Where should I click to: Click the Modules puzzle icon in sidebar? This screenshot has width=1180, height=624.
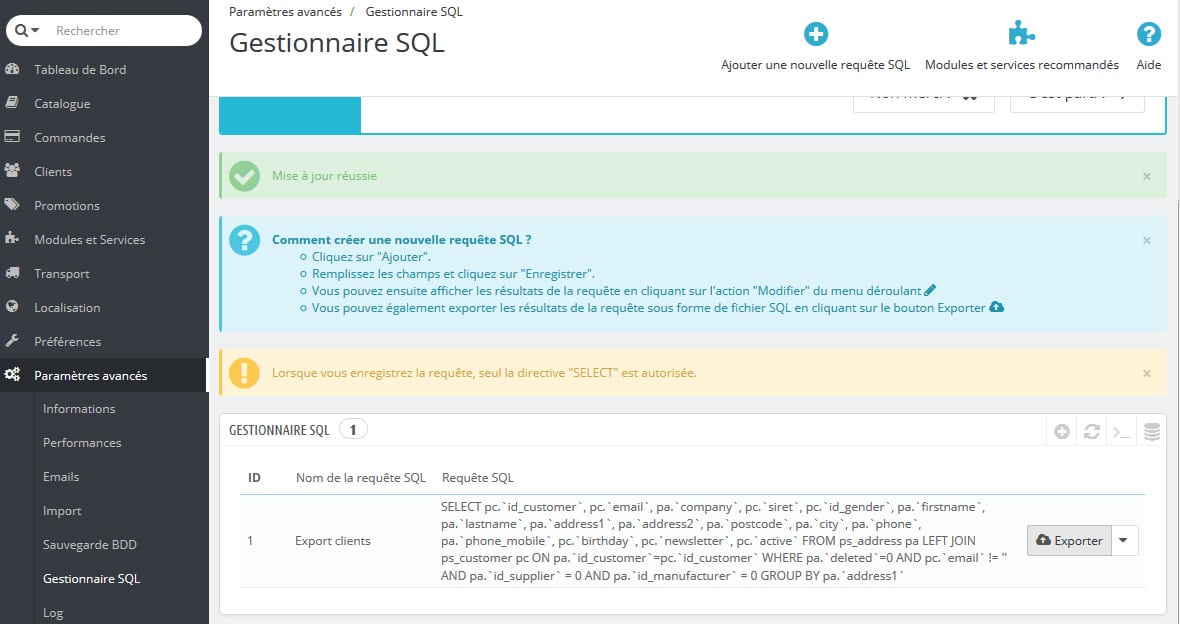[x=12, y=238]
